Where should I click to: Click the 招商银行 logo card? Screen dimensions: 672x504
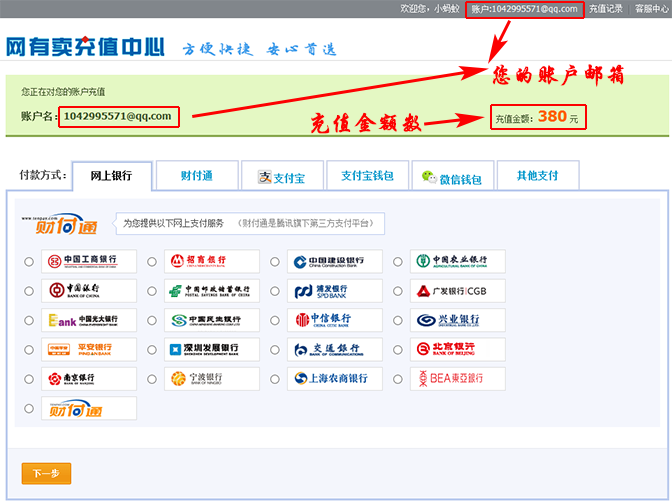tap(212, 261)
